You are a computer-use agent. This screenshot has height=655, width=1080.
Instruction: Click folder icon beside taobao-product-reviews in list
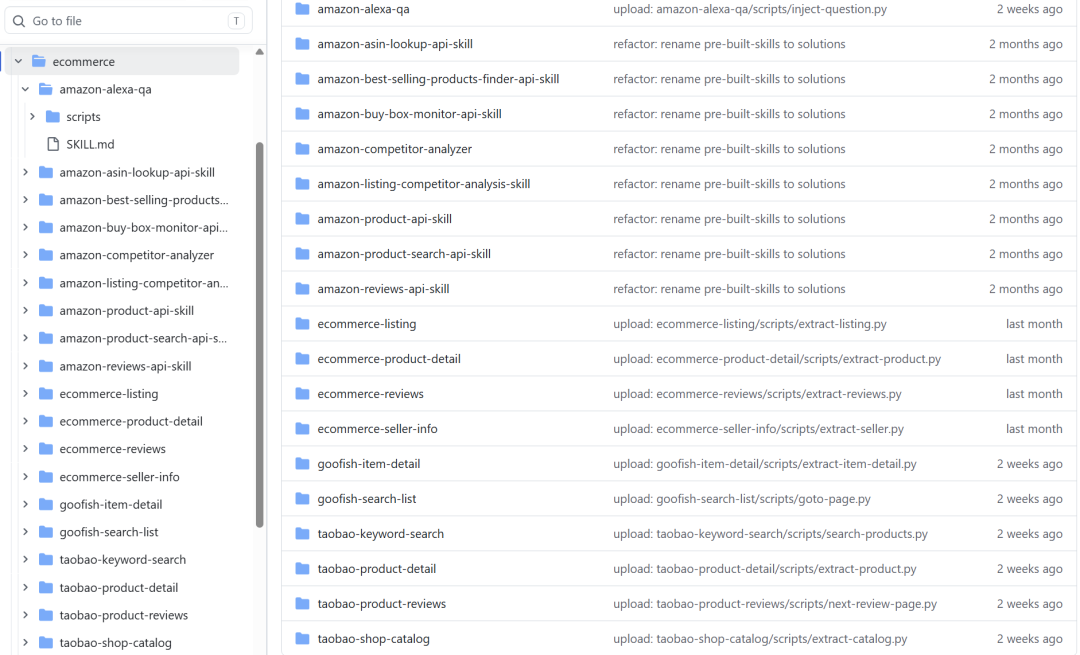point(302,603)
